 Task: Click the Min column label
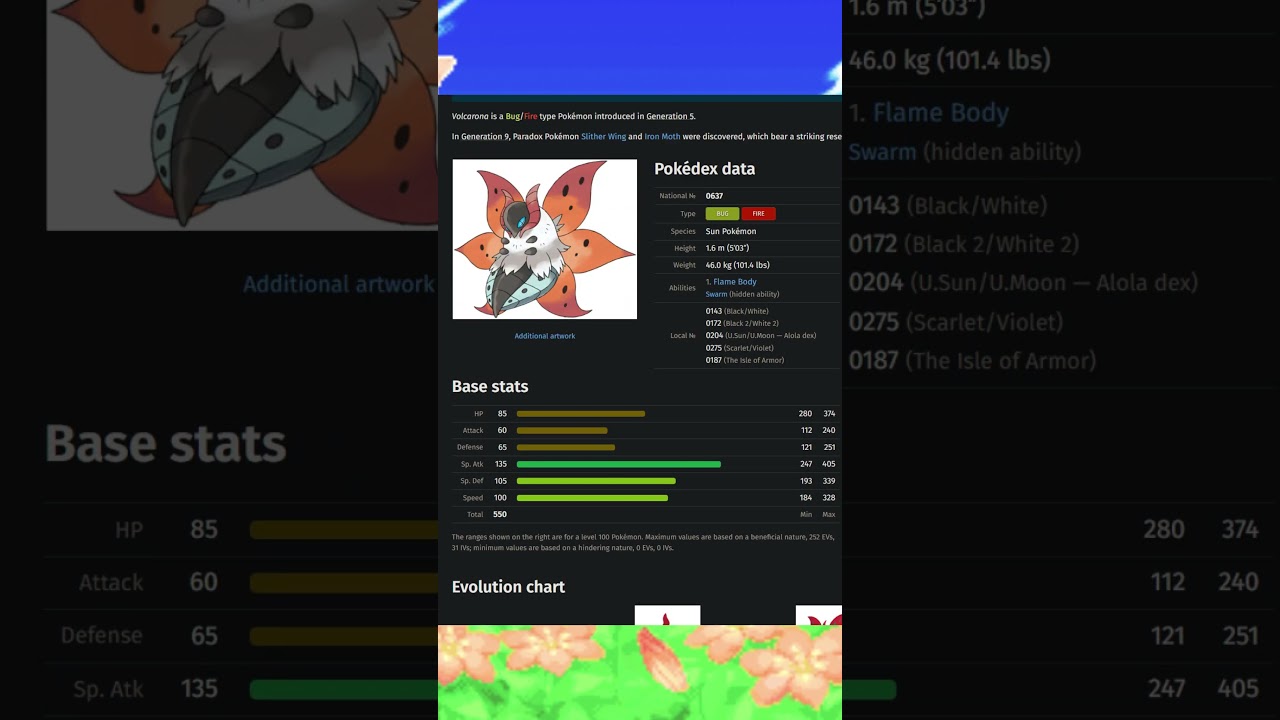point(806,514)
